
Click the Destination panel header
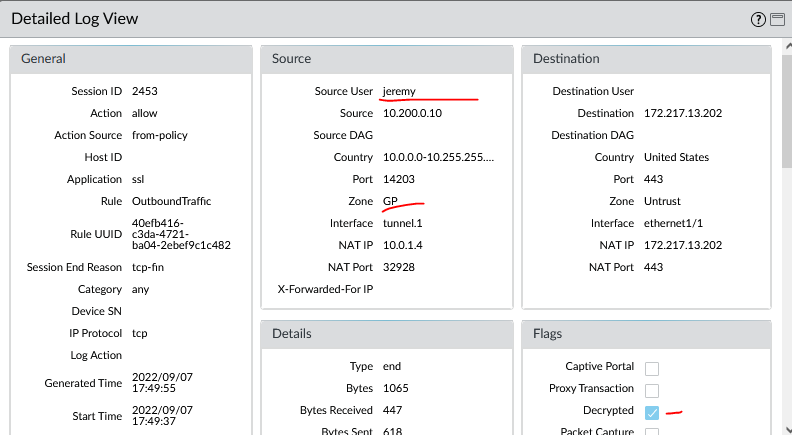click(646, 59)
